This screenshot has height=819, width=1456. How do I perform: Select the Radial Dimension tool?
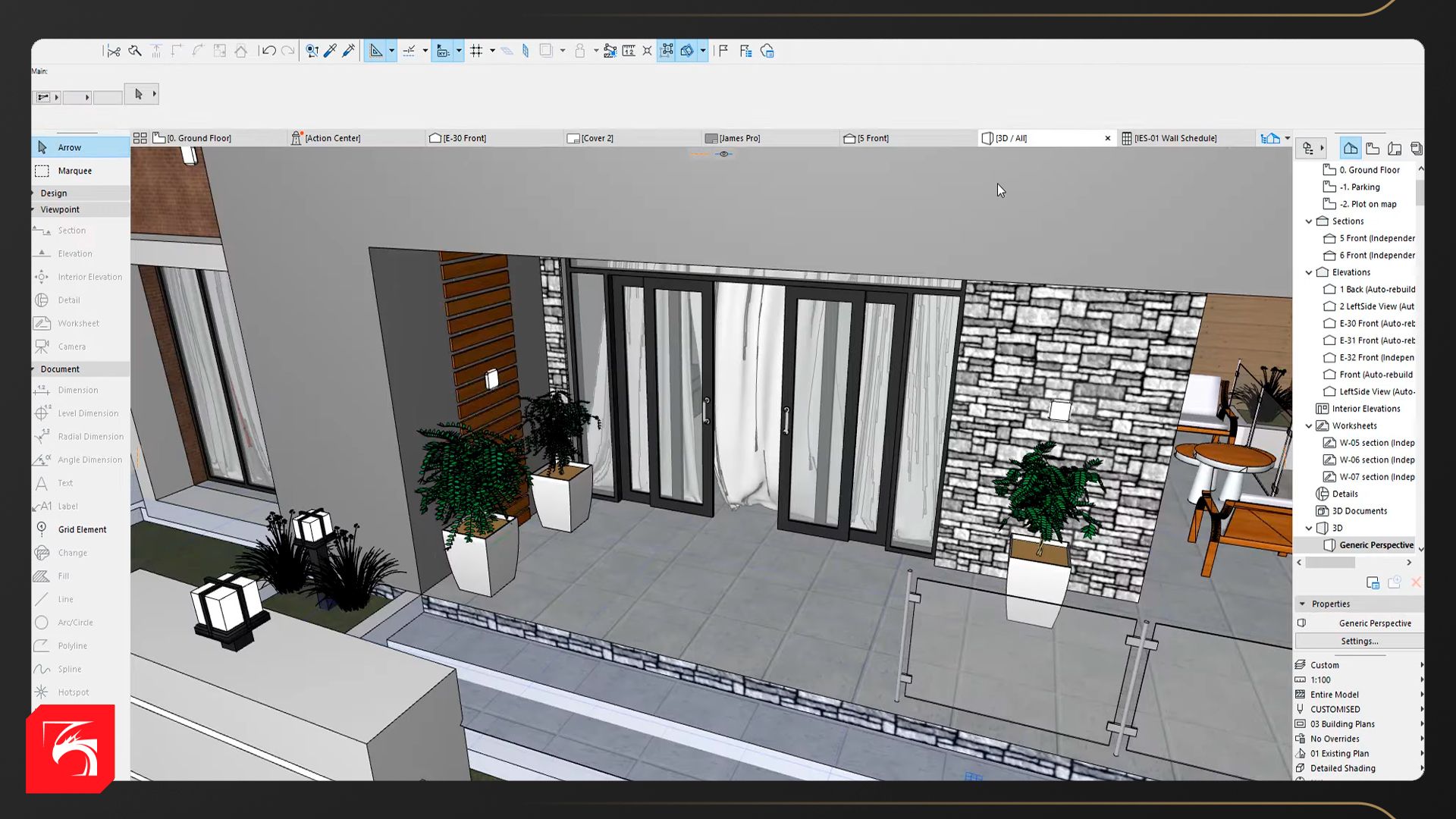pos(80,437)
